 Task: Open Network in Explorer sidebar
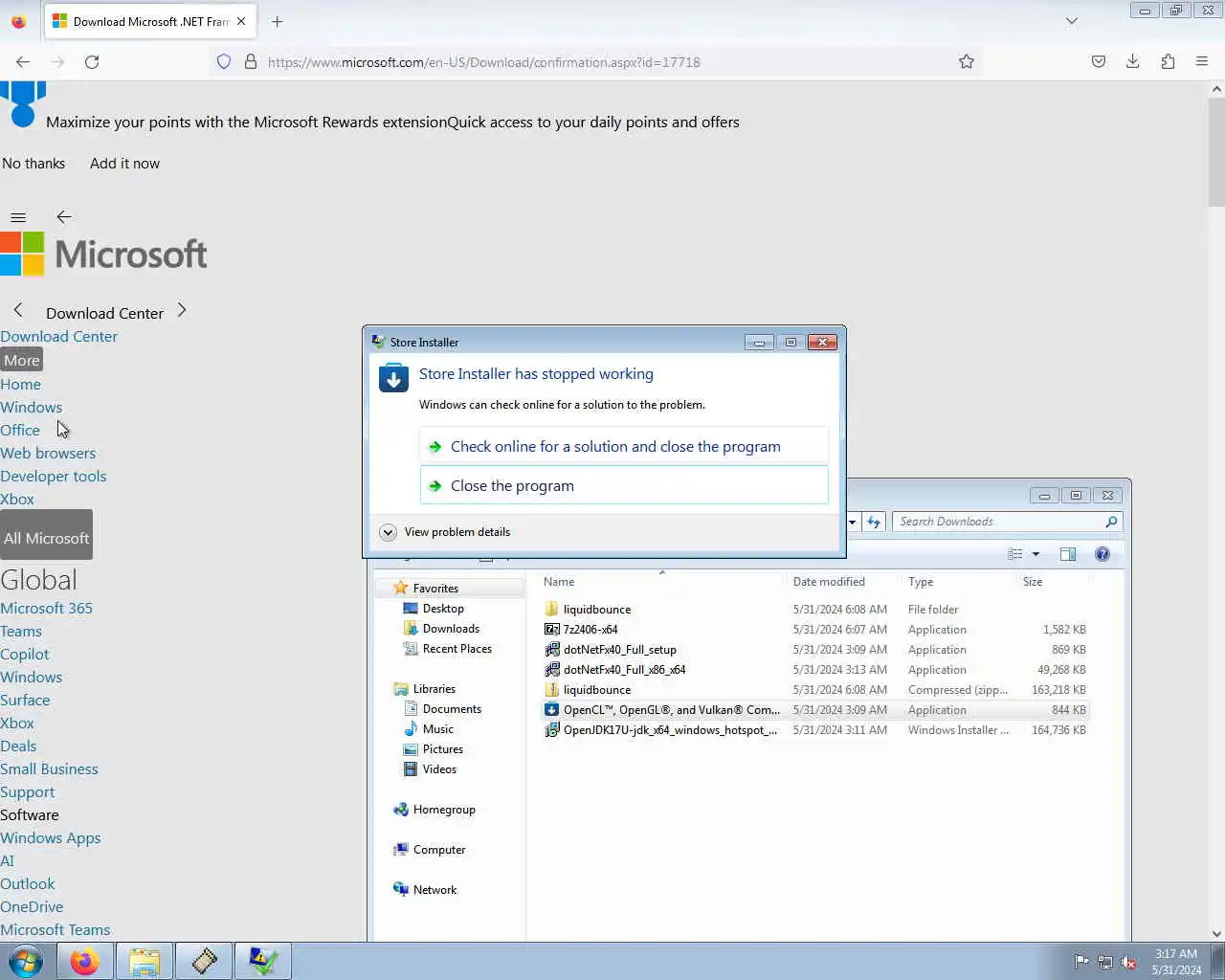click(x=434, y=890)
